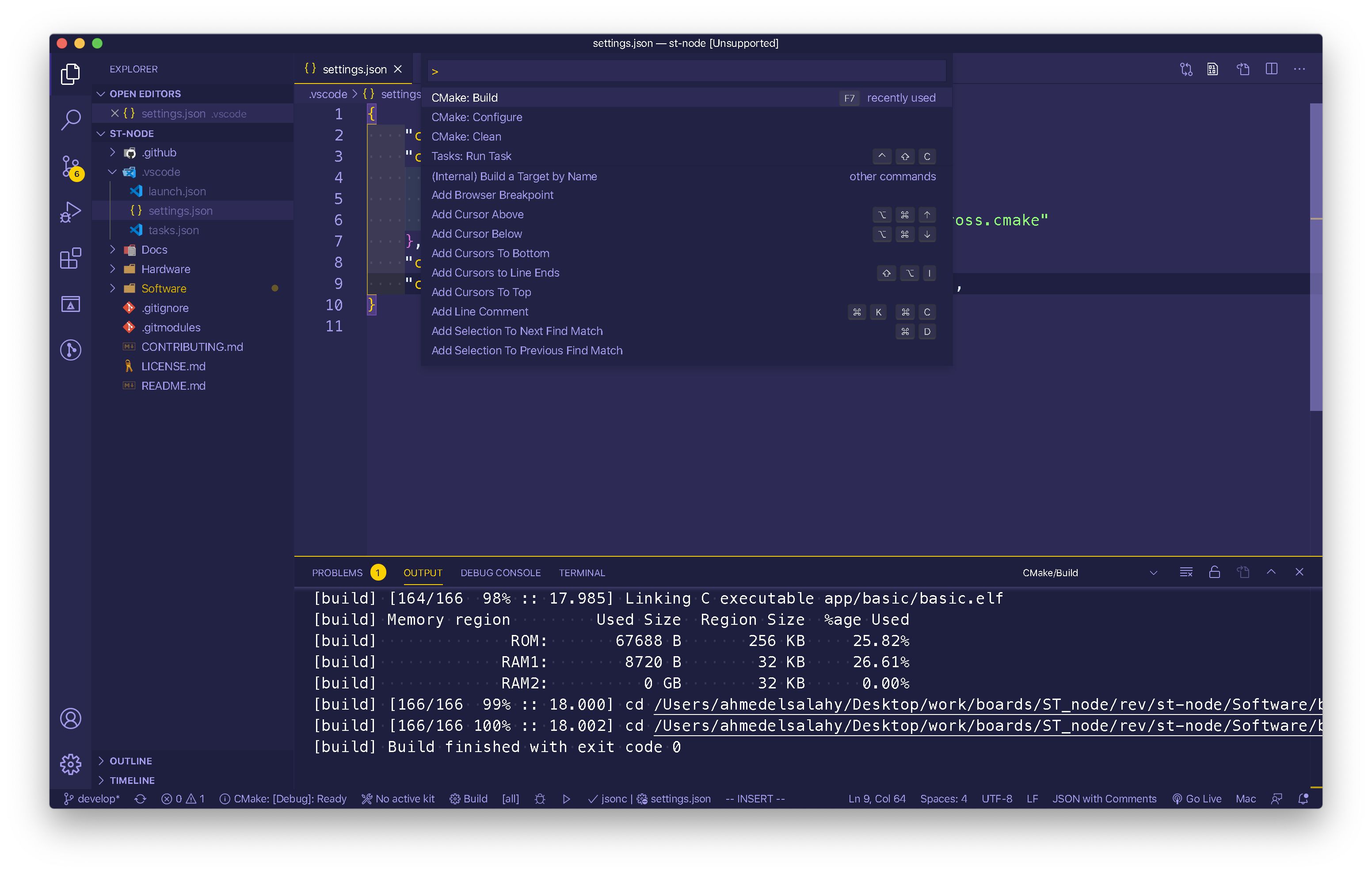Split the editor using top-right icon
This screenshot has height=874, width=1372.
(x=1272, y=69)
